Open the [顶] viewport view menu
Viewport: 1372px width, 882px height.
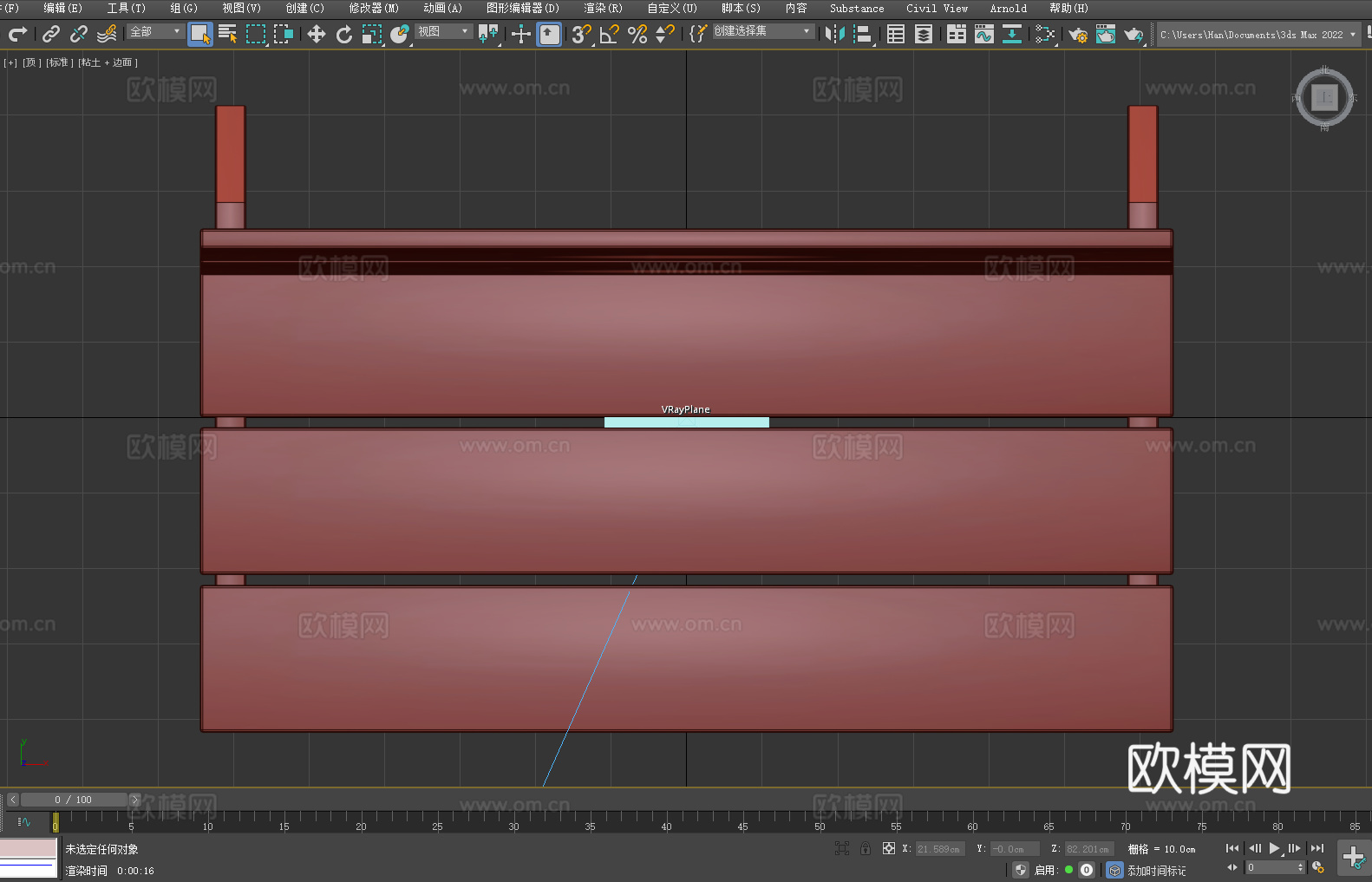pos(31,62)
